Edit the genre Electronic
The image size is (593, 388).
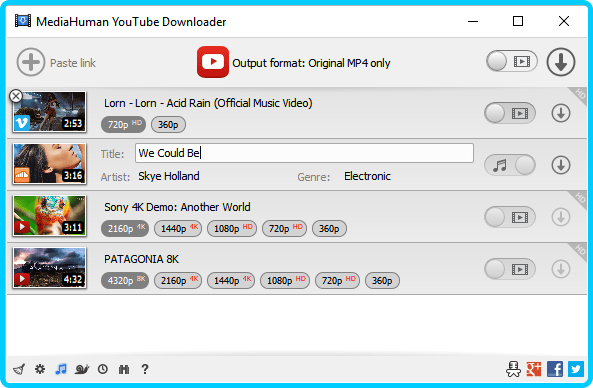point(367,176)
